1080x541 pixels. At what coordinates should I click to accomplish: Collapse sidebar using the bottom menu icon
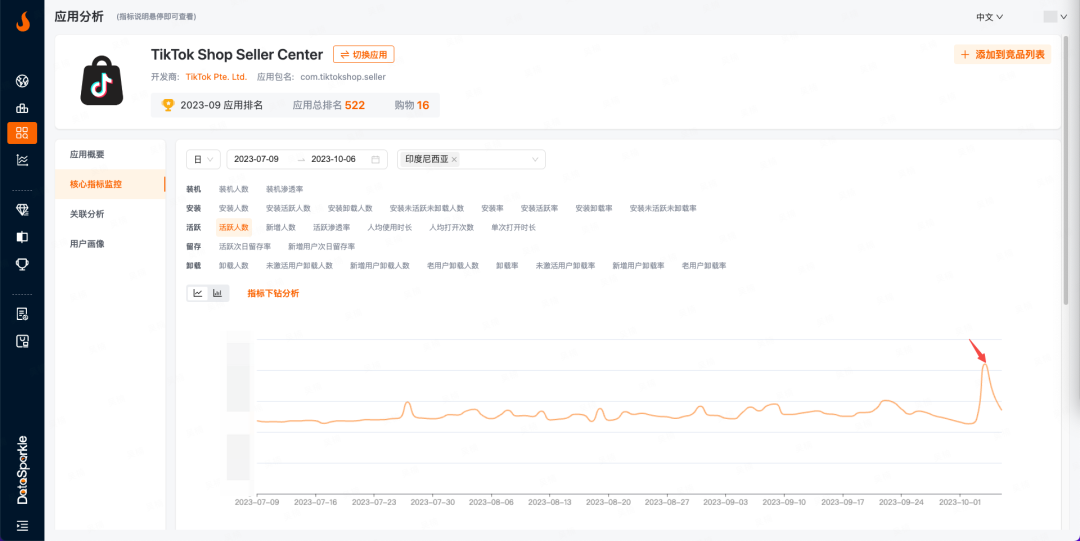[x=22, y=525]
